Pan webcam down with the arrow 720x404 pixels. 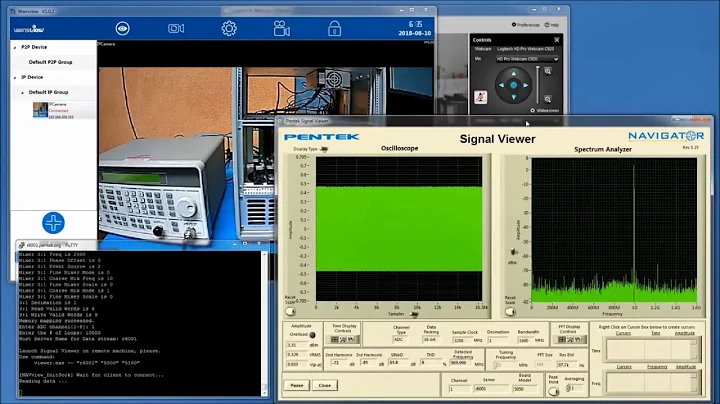pos(513,97)
